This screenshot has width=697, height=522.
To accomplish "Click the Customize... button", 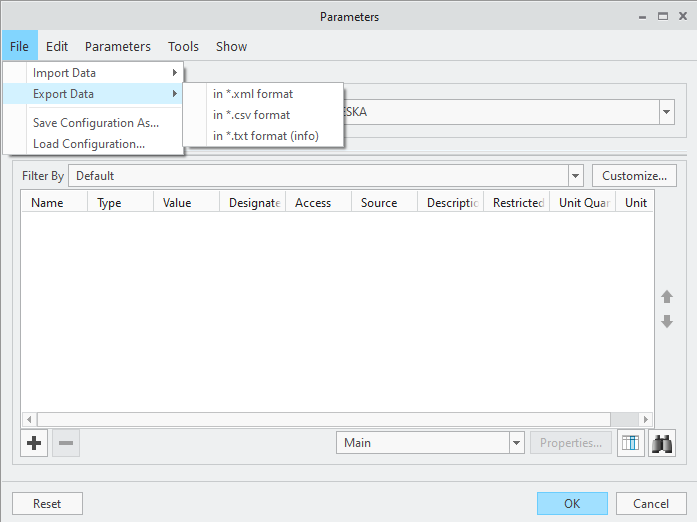I will pyautogui.click(x=634, y=176).
